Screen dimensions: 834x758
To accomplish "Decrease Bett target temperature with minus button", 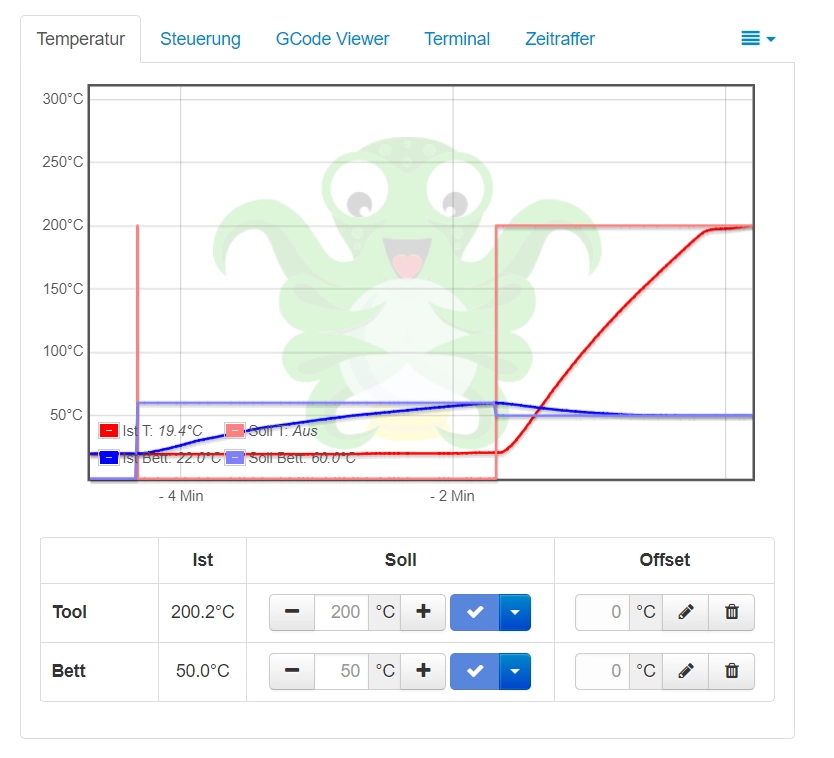I will 292,671.
